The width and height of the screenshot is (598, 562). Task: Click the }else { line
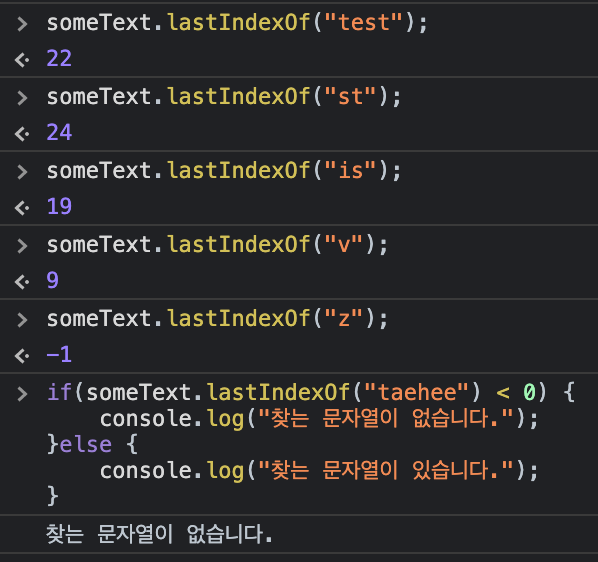92,445
